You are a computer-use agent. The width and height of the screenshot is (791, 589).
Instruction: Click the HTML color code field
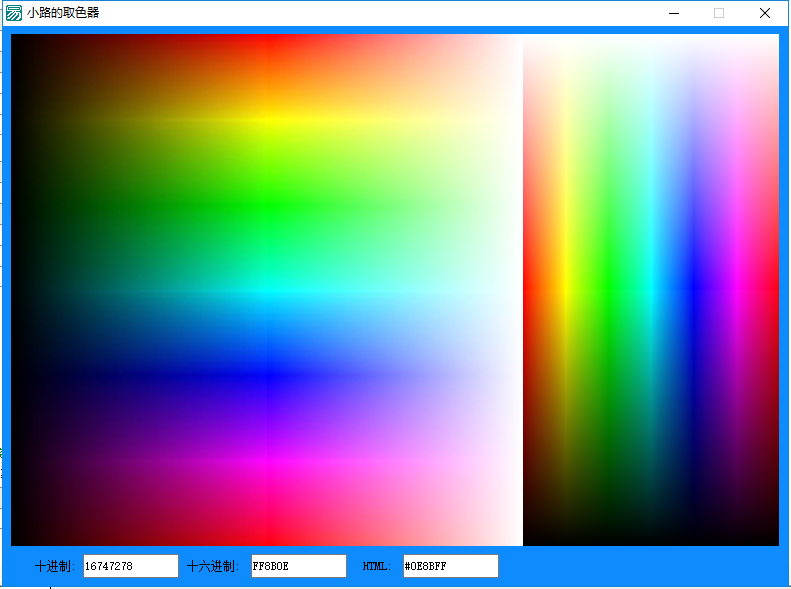(450, 566)
